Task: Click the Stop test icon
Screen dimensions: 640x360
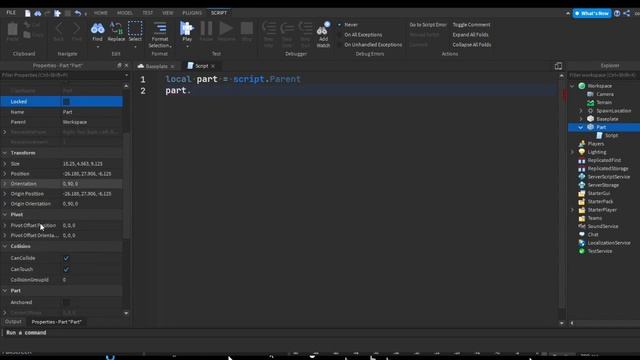Action: [247, 29]
